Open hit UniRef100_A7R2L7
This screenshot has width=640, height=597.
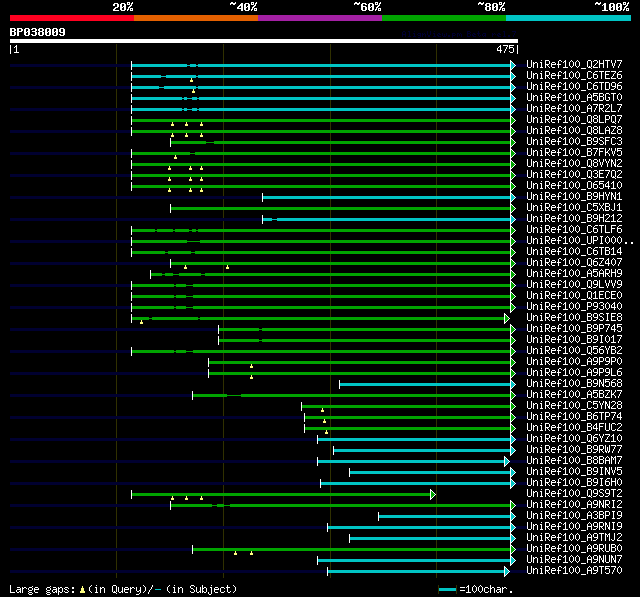574,109
